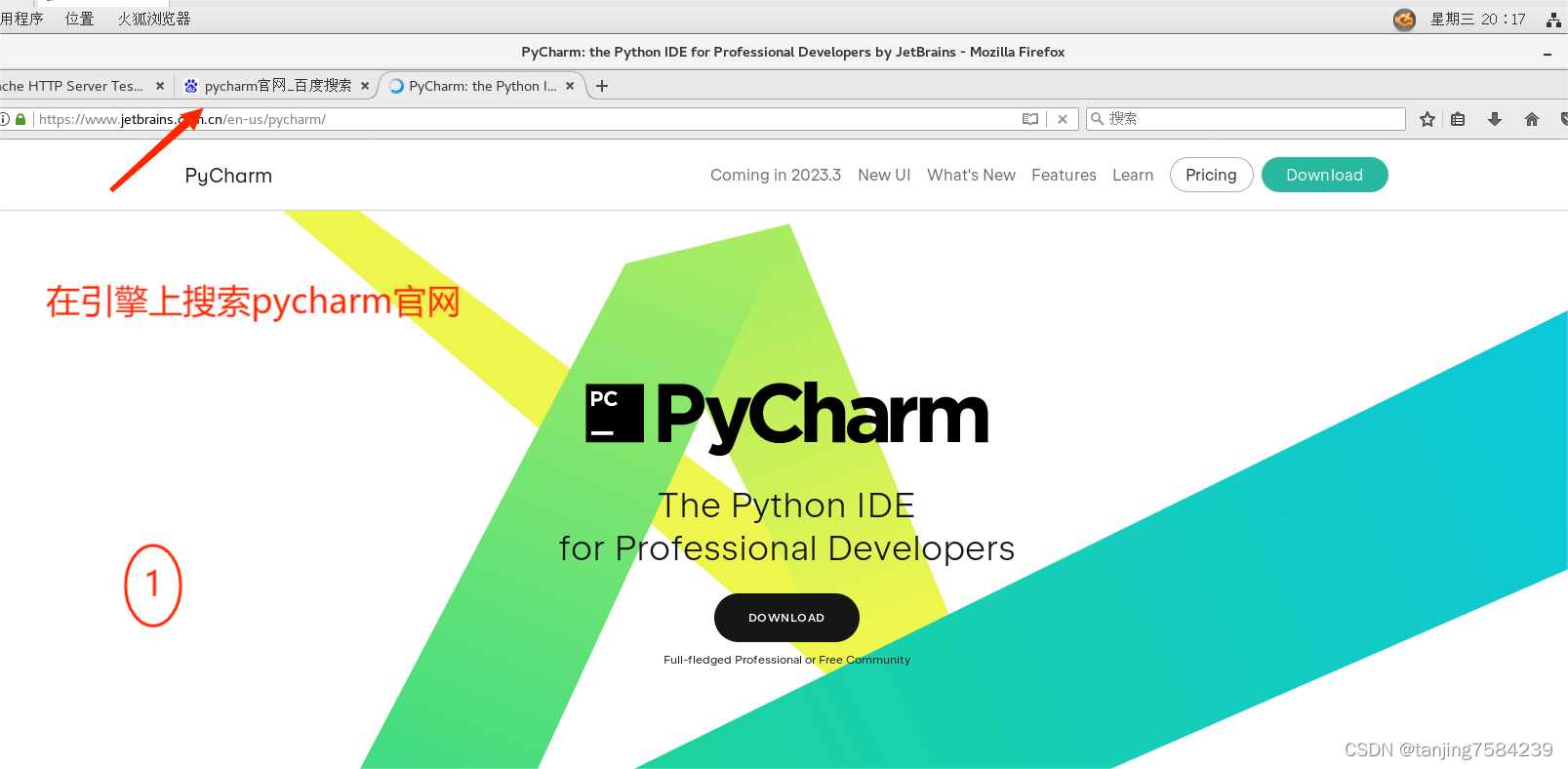1568x769 pixels.
Task: Open Coming in 2023.3 page
Action: click(x=776, y=175)
